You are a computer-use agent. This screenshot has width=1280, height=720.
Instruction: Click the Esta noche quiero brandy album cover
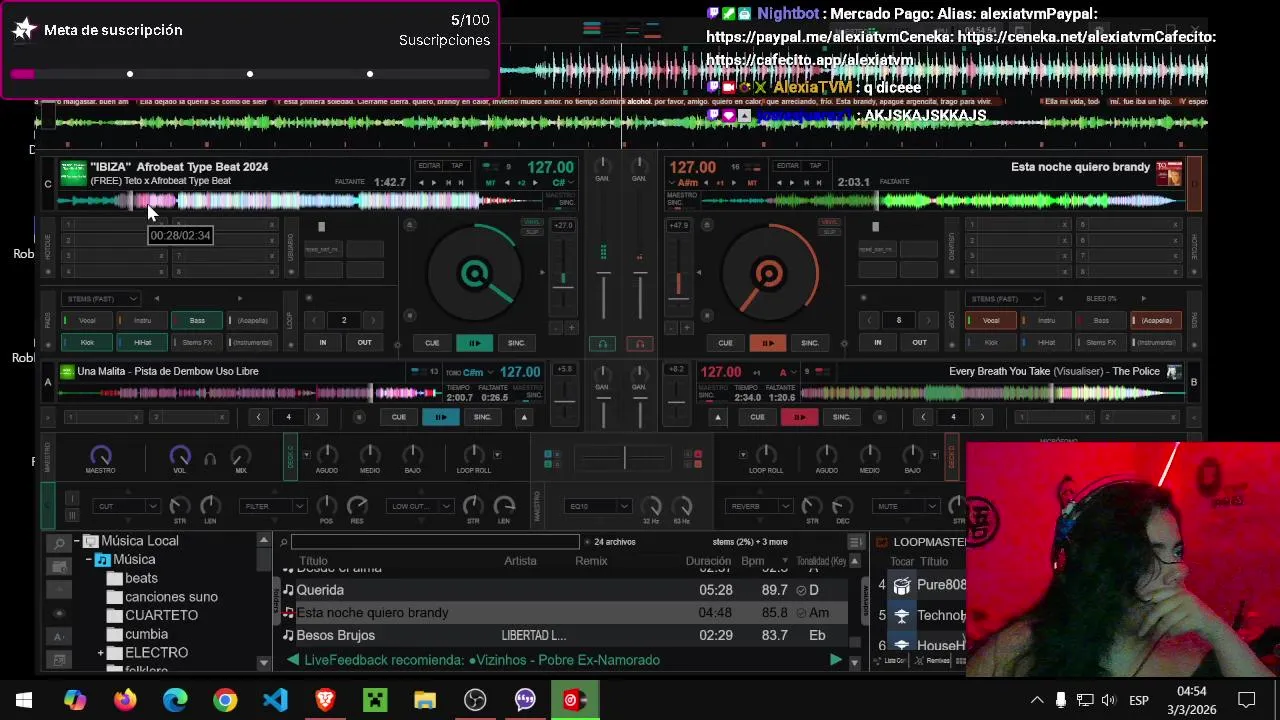coord(1168,173)
